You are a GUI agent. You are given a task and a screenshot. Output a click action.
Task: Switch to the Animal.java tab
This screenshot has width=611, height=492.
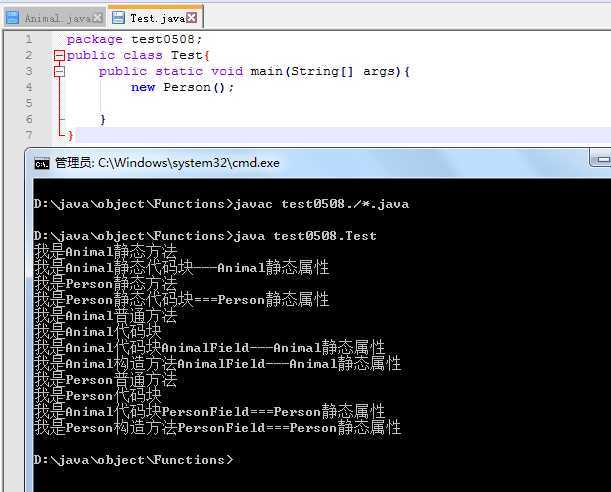[x=54, y=18]
